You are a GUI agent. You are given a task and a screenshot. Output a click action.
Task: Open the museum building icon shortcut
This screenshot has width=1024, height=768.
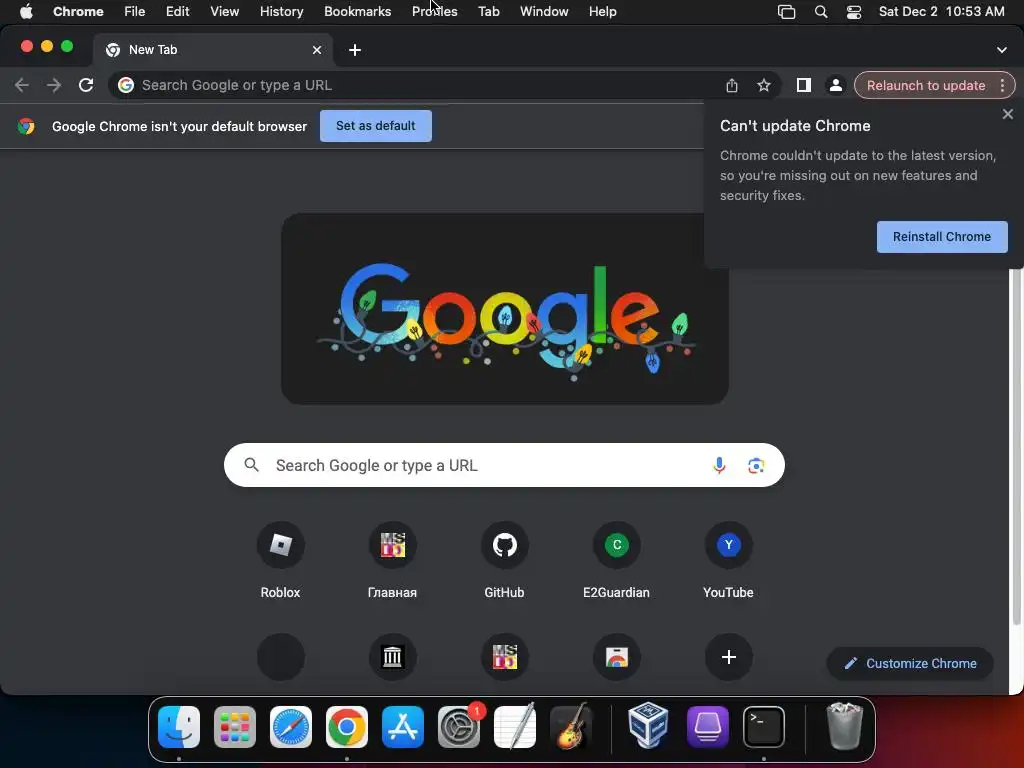[x=392, y=656]
